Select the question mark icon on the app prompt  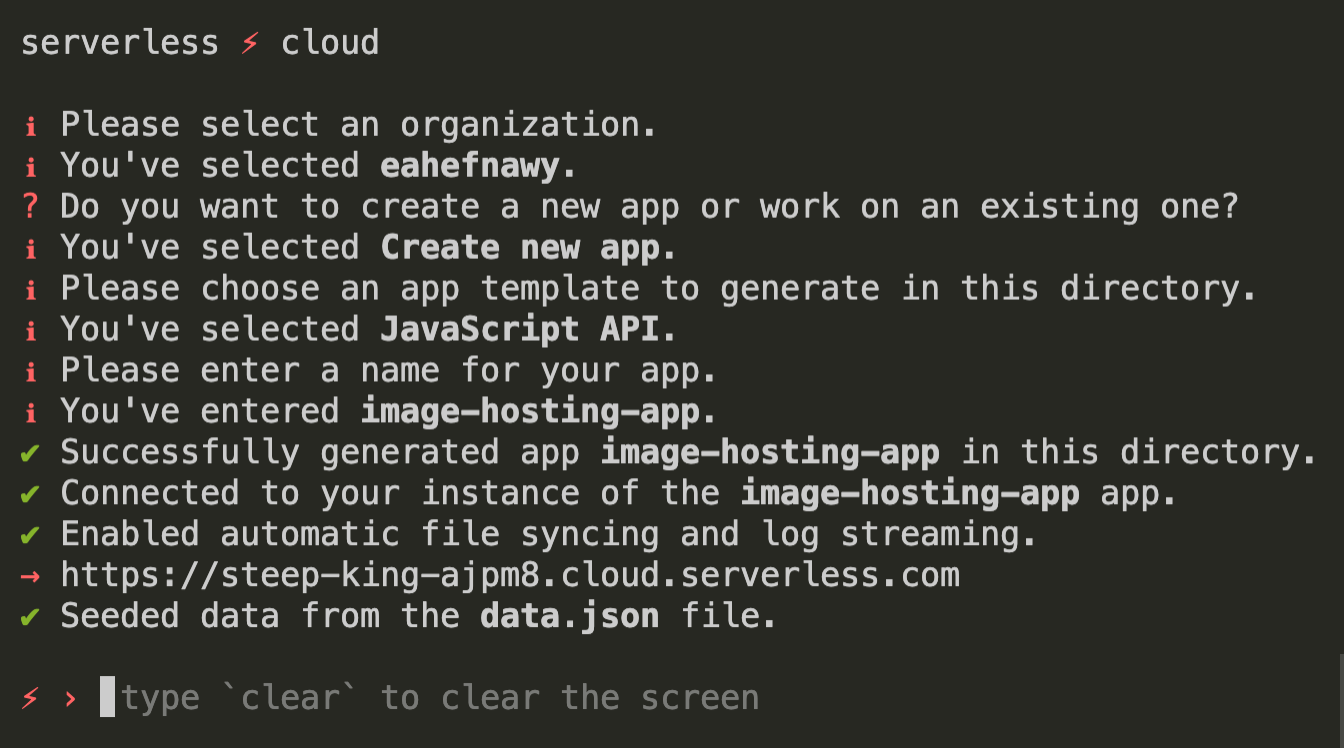pyautogui.click(x=30, y=206)
